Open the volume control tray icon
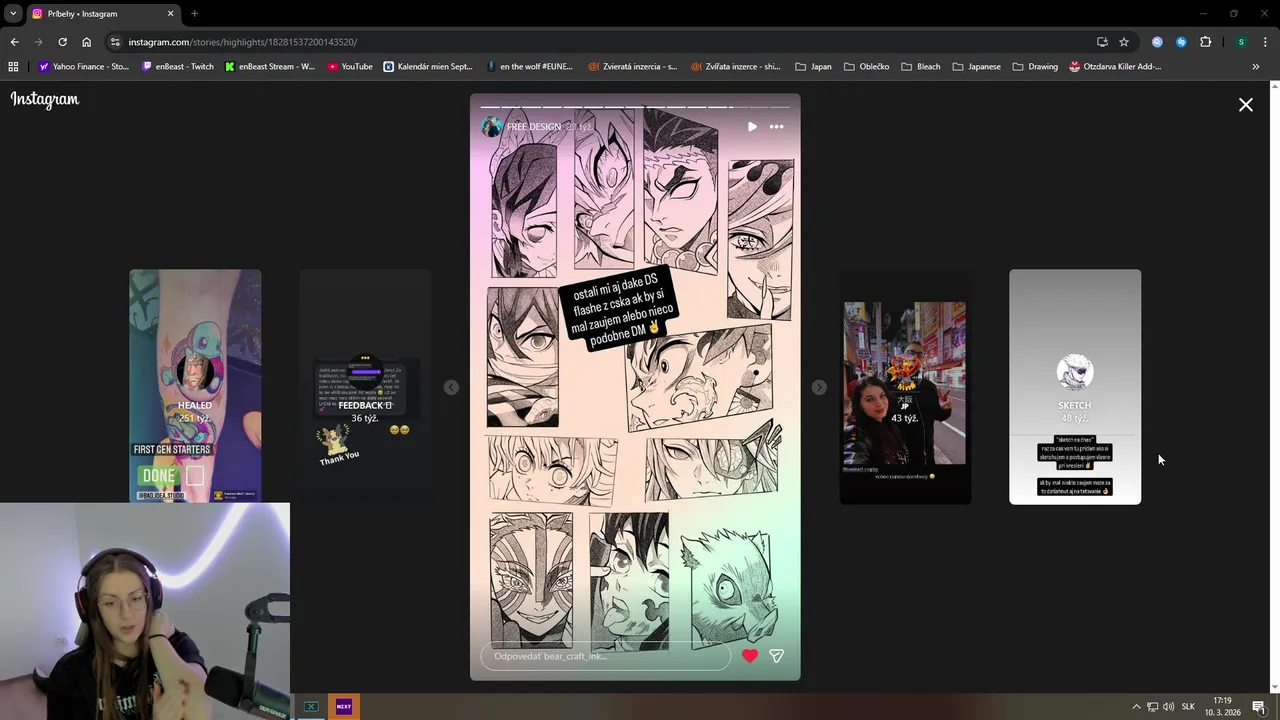1280x720 pixels. coord(1168,707)
